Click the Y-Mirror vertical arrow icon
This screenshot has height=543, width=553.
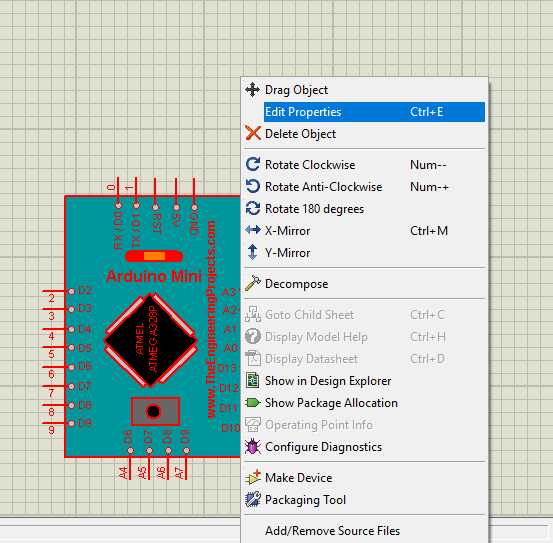[x=253, y=252]
